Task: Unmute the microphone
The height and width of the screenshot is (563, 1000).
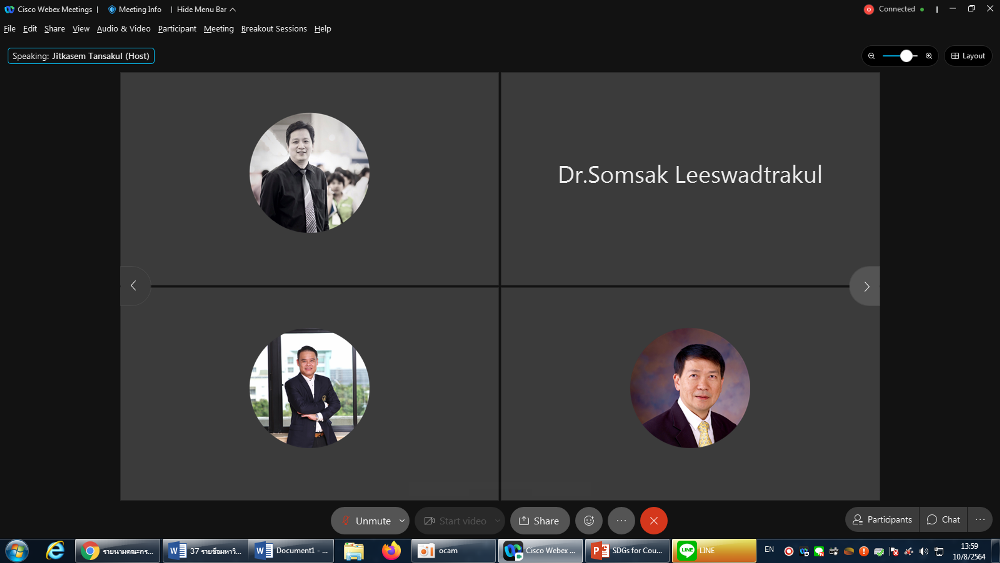Action: [x=364, y=520]
